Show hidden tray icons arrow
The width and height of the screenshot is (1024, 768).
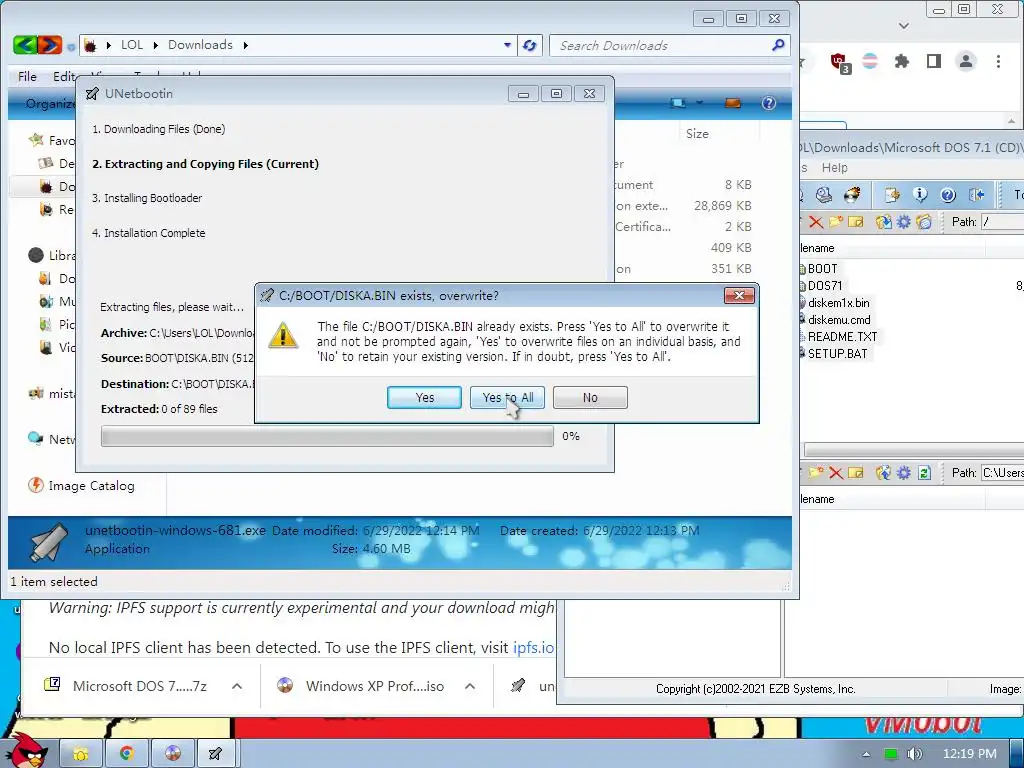pyautogui.click(x=866, y=754)
